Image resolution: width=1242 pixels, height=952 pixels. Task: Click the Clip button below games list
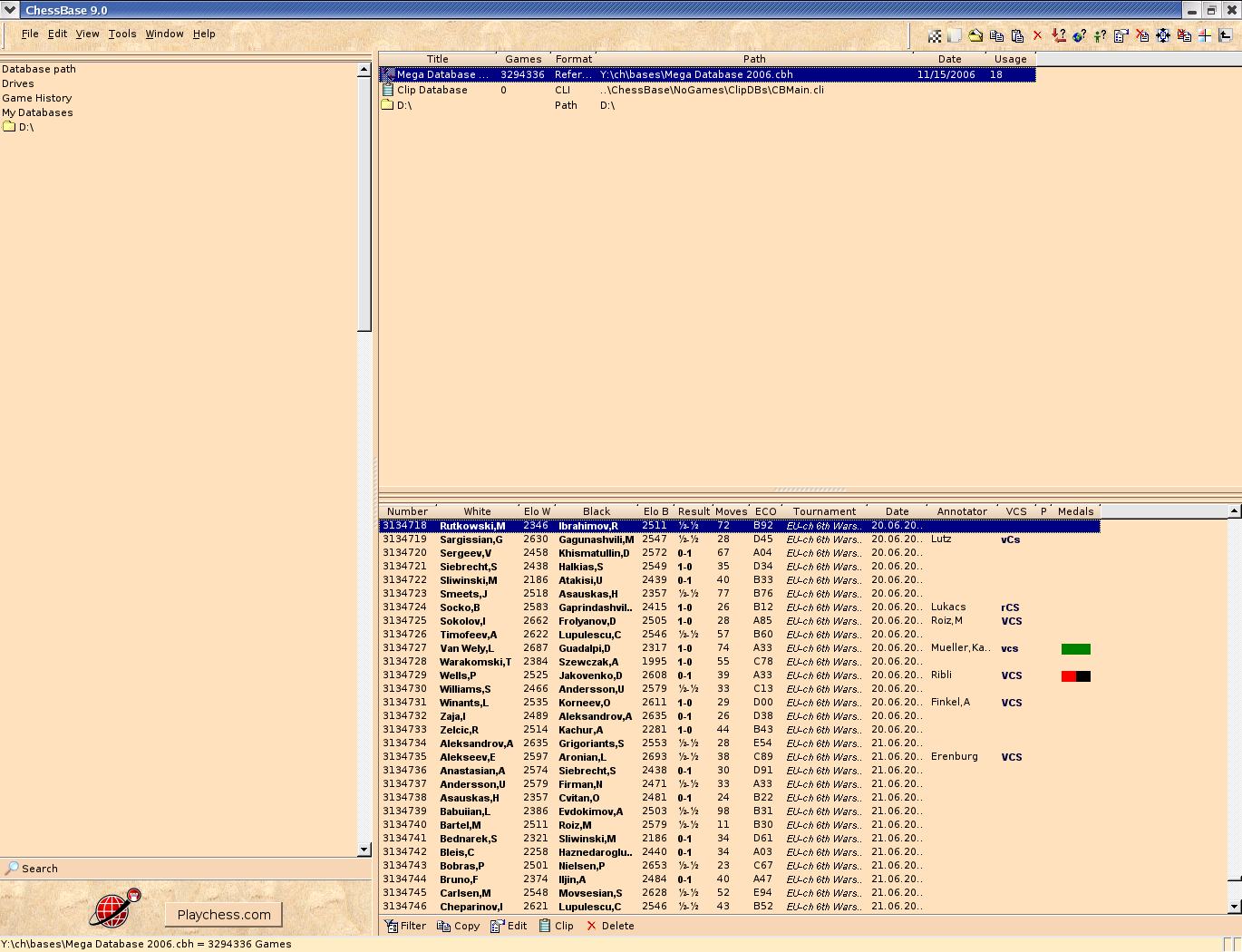tap(556, 926)
